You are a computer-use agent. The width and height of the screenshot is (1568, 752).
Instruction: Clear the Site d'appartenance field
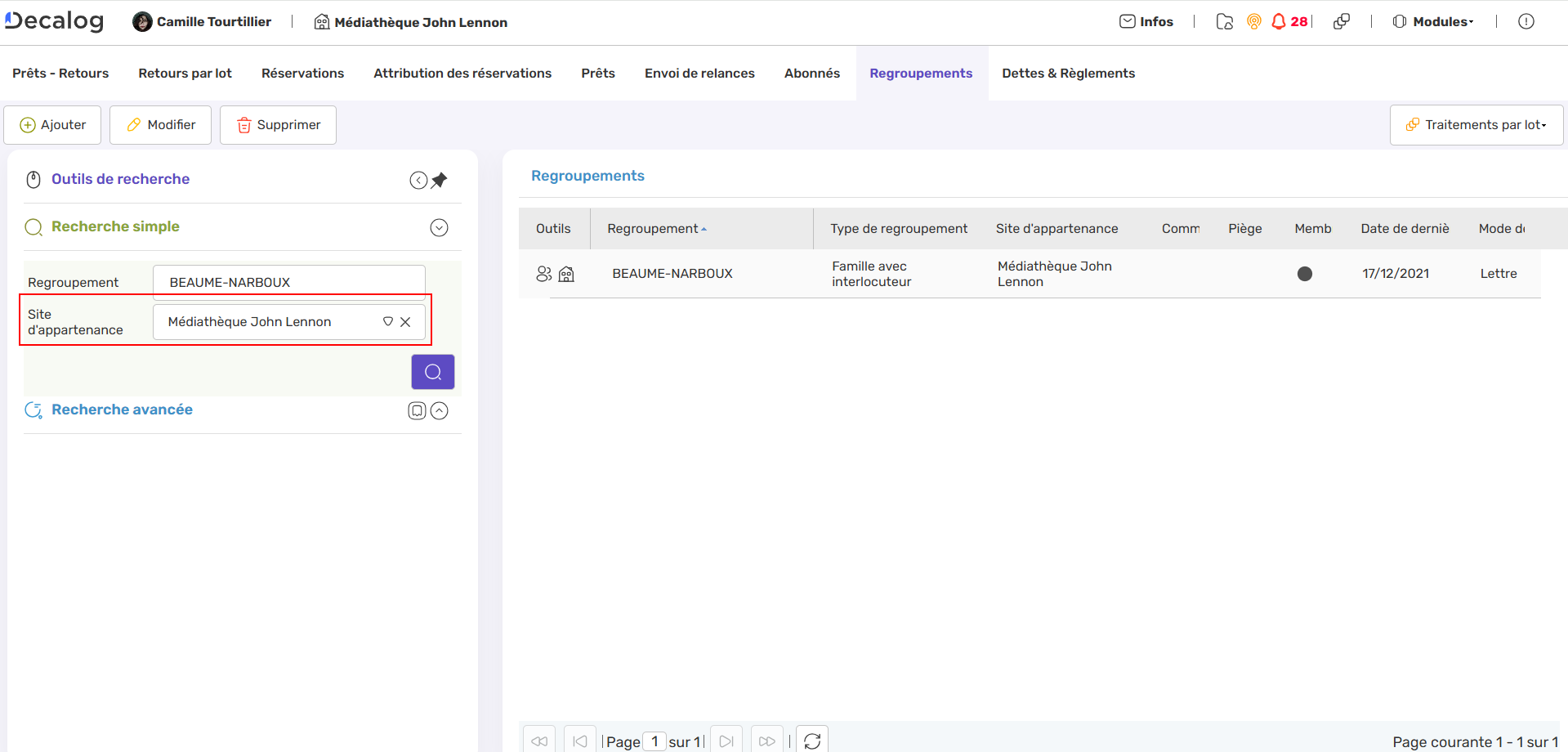click(x=405, y=322)
